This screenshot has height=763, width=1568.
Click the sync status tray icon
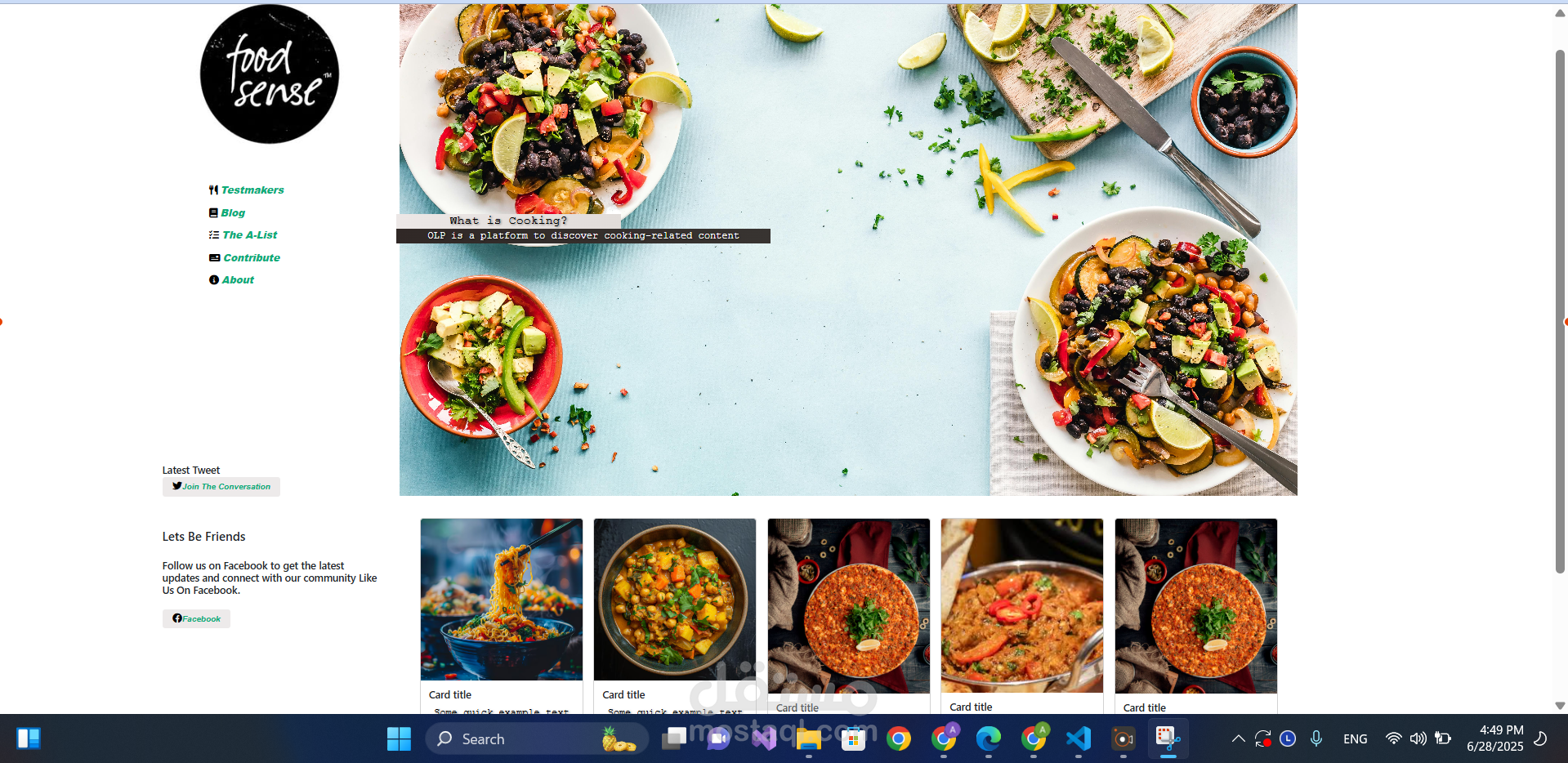1263,738
